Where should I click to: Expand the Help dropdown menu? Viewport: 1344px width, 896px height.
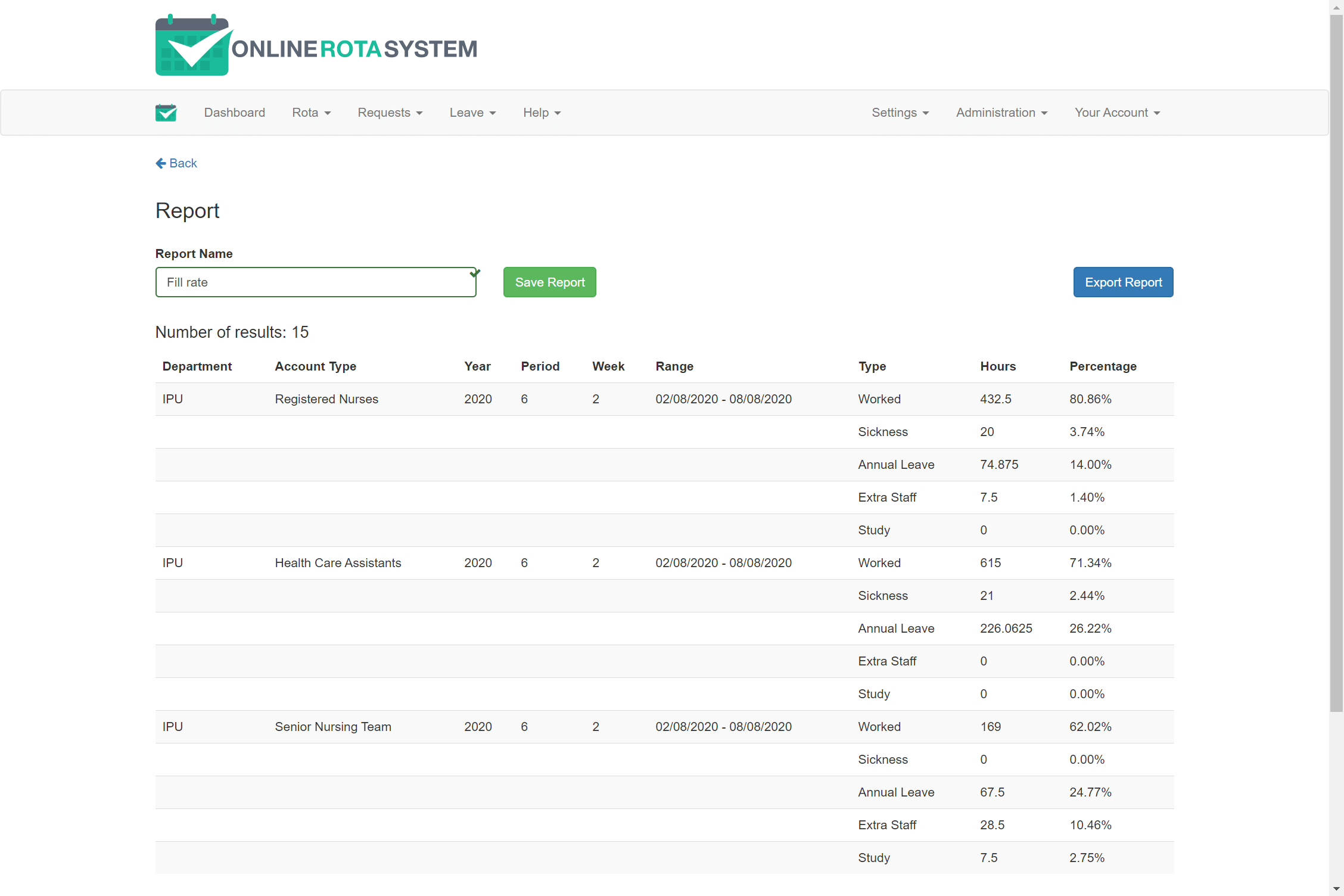pos(542,113)
